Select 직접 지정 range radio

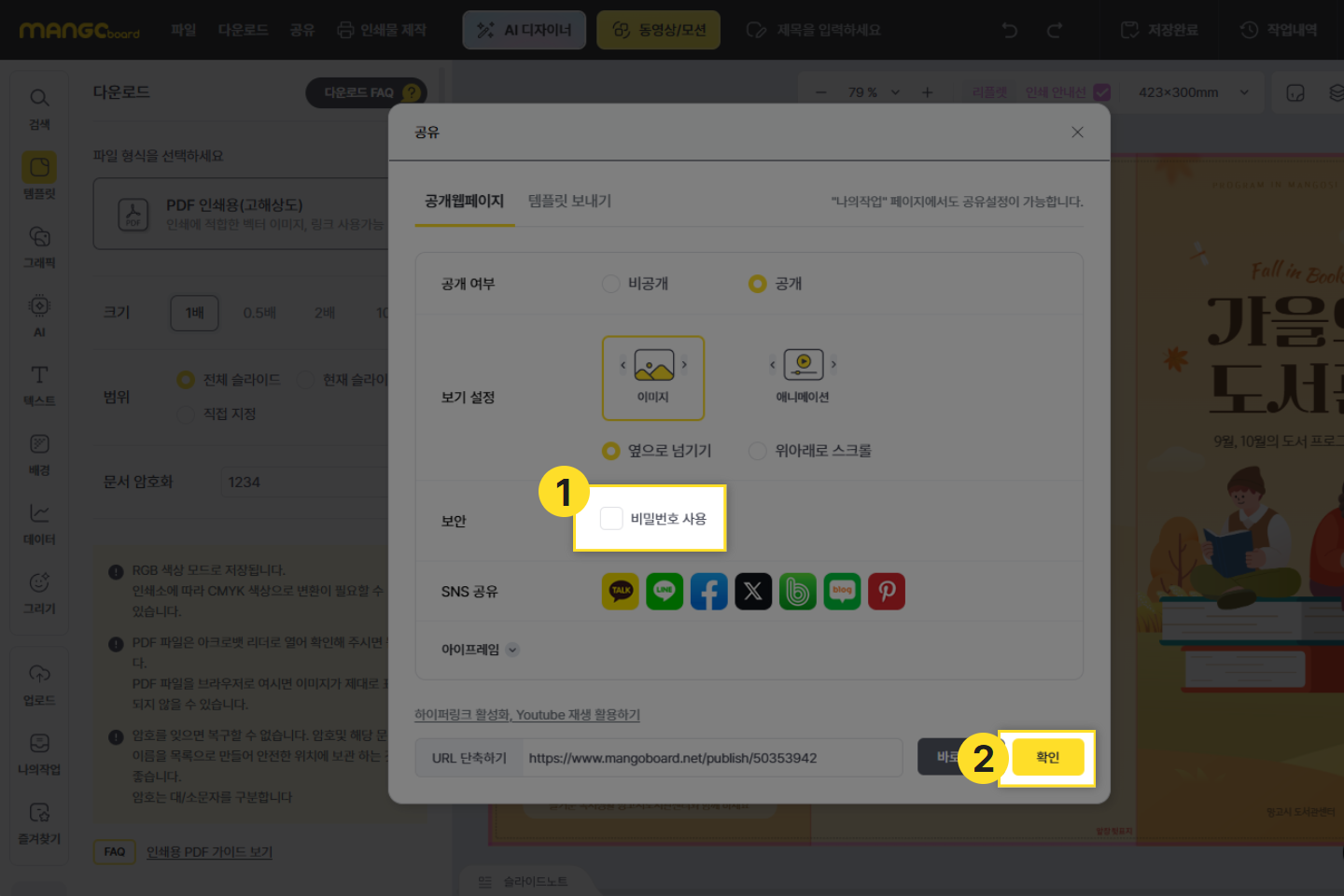coord(186,413)
